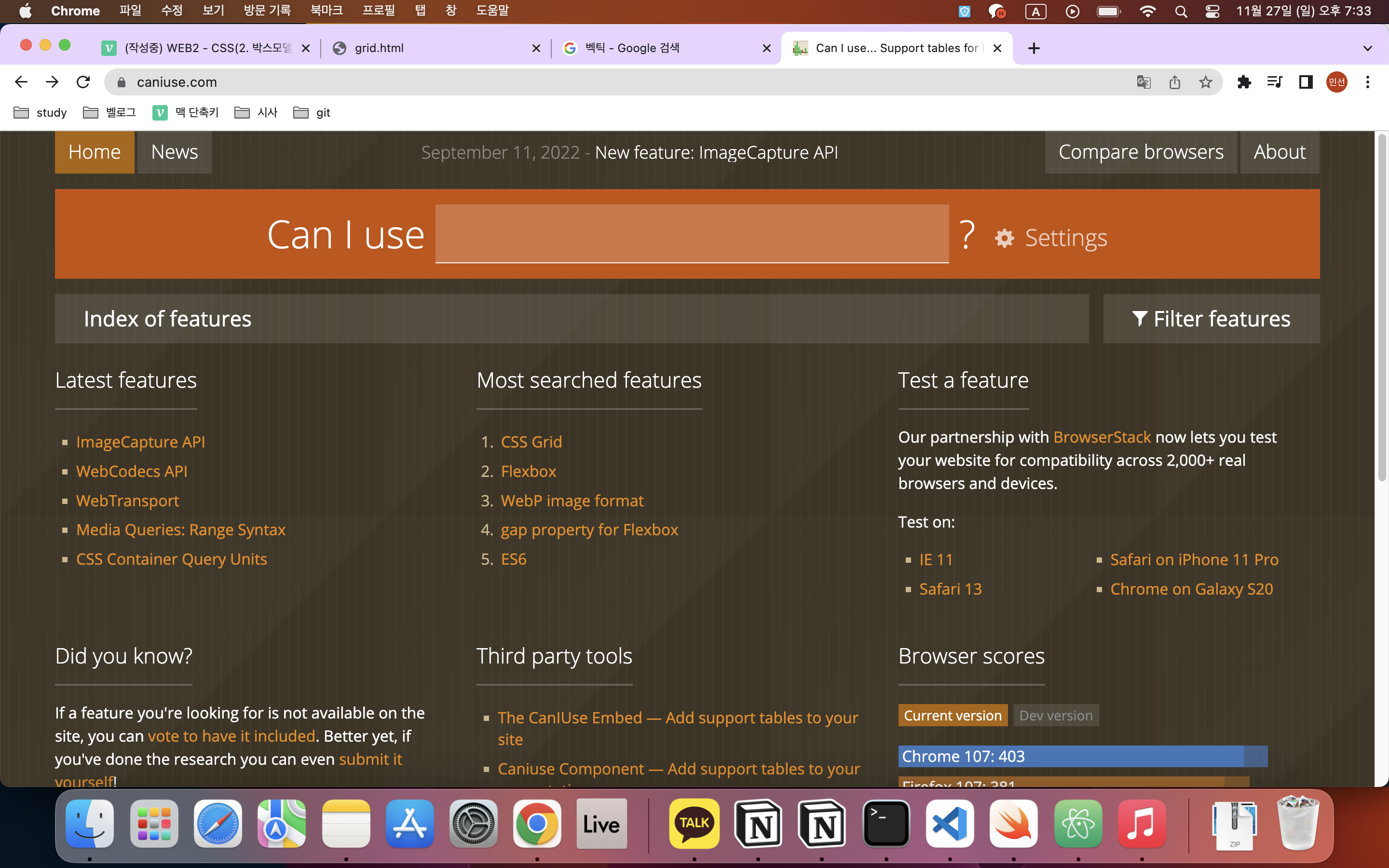Open Visual Studio Code in dock
This screenshot has height=868, width=1389.
pyautogui.click(x=949, y=824)
